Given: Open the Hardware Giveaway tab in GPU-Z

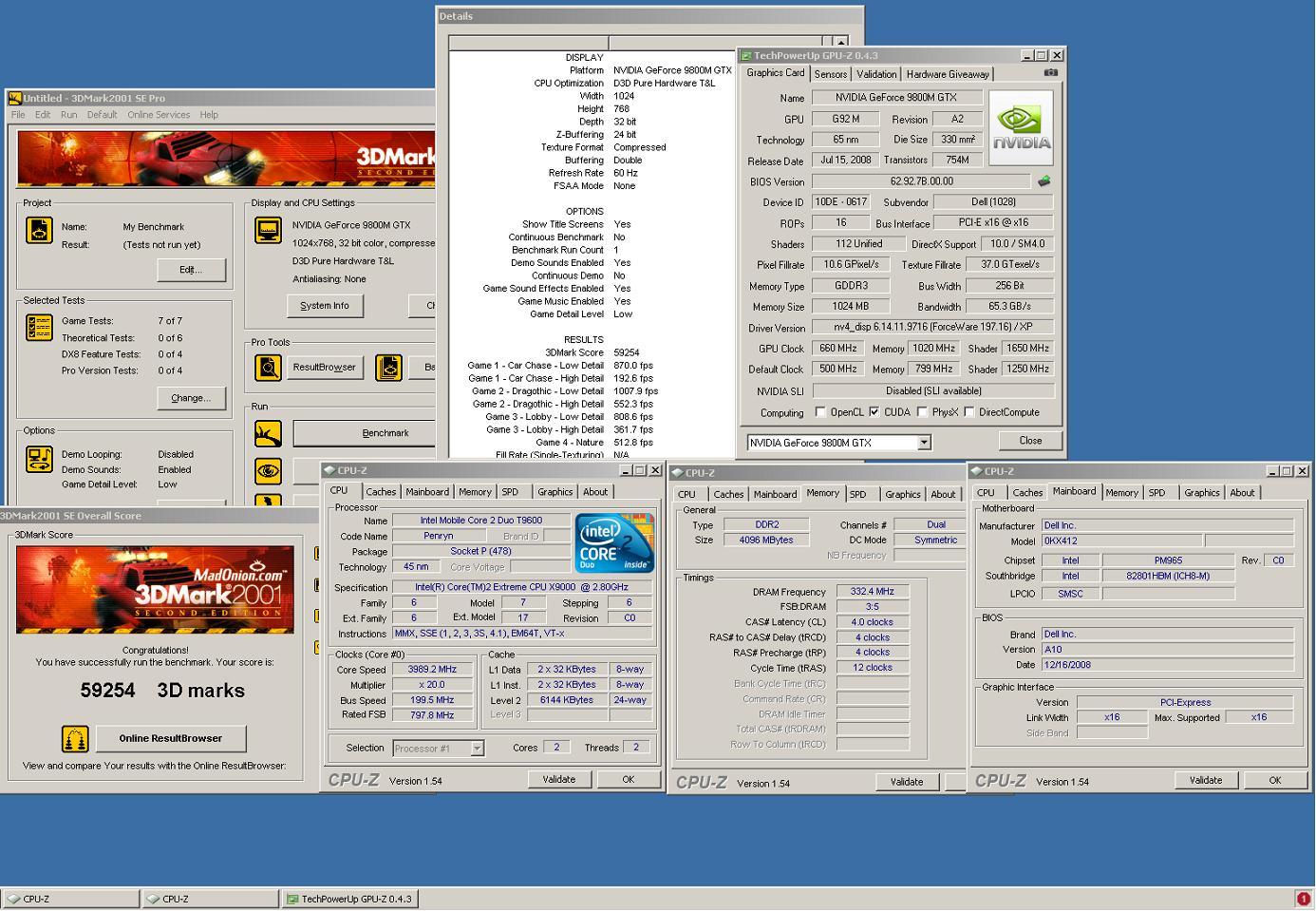Looking at the screenshot, I should click(x=948, y=74).
